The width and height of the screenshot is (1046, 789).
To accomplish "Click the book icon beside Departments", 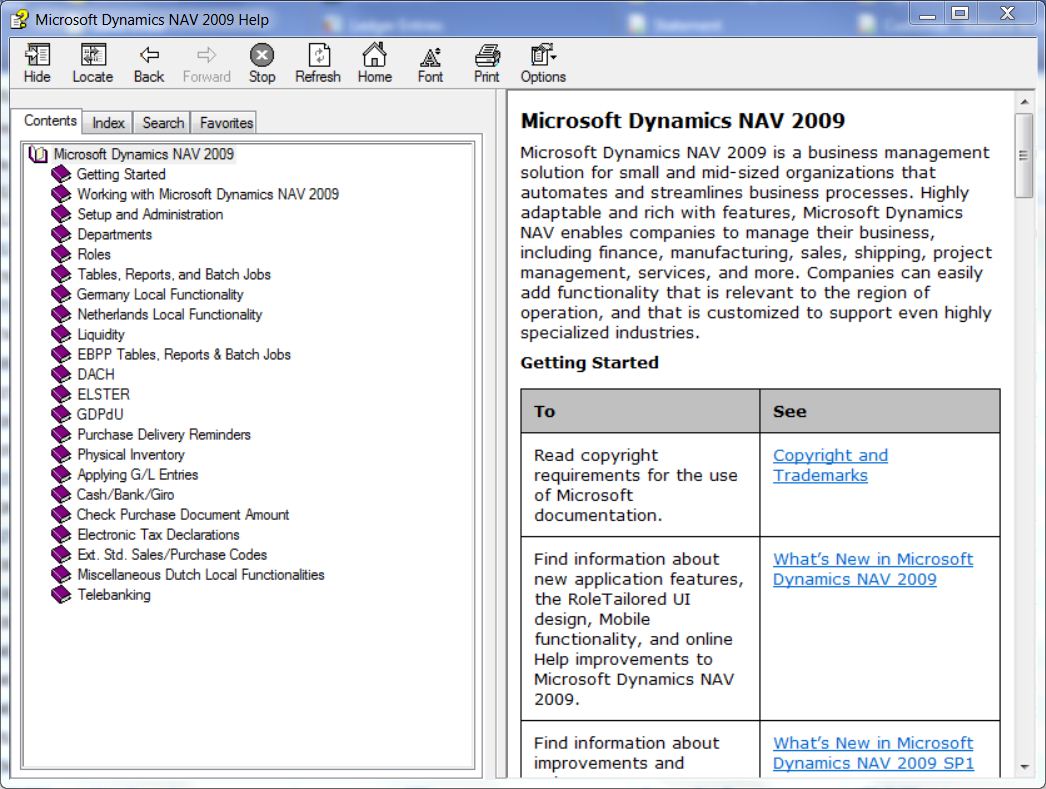I will (x=61, y=235).
